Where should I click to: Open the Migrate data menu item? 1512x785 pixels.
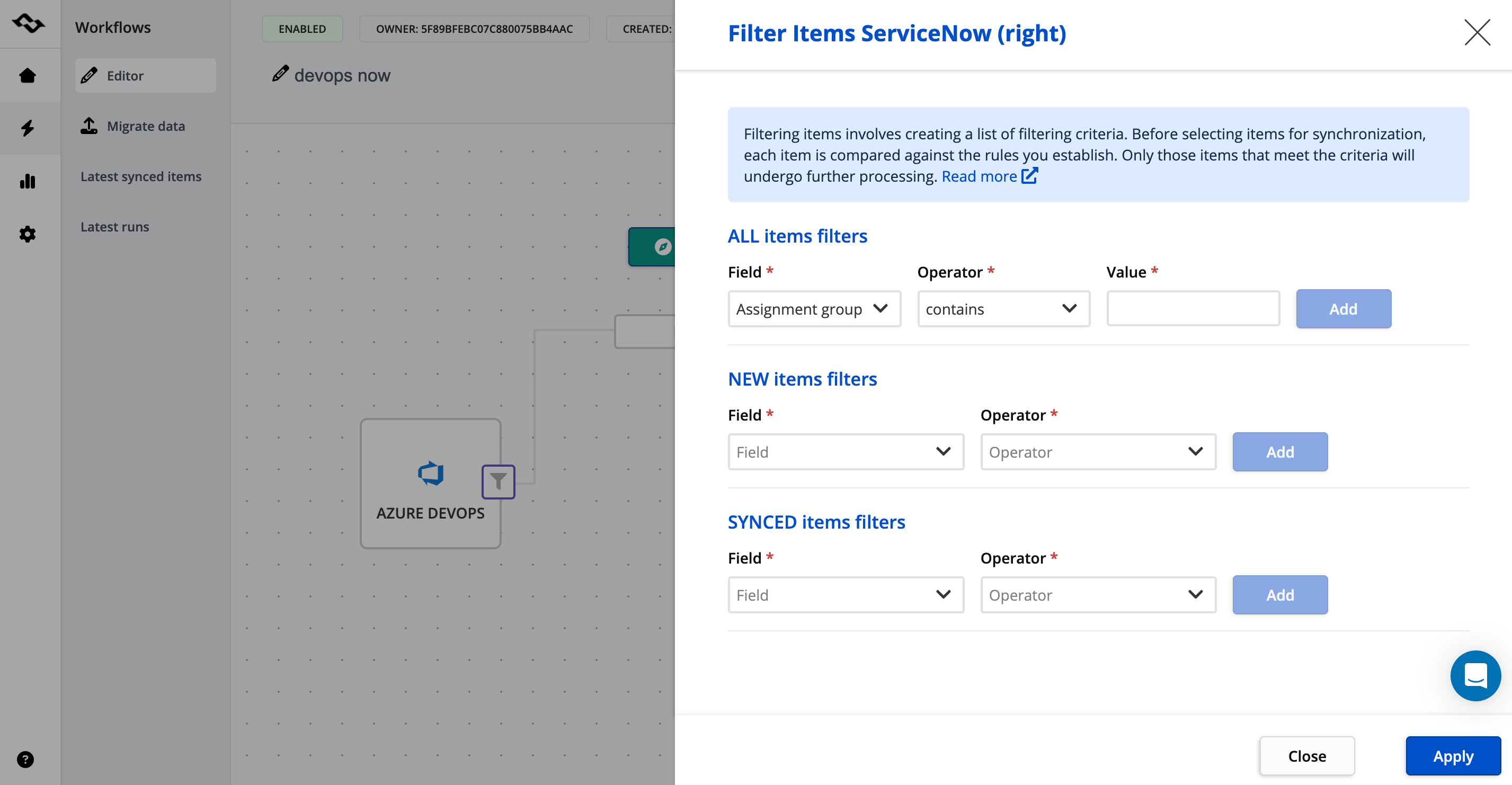pyautogui.click(x=146, y=126)
